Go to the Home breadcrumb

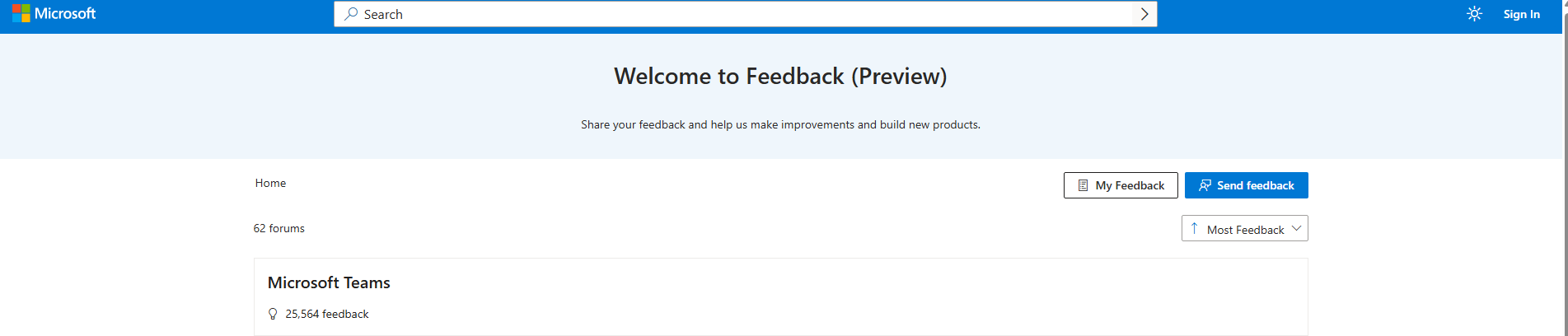[x=270, y=183]
